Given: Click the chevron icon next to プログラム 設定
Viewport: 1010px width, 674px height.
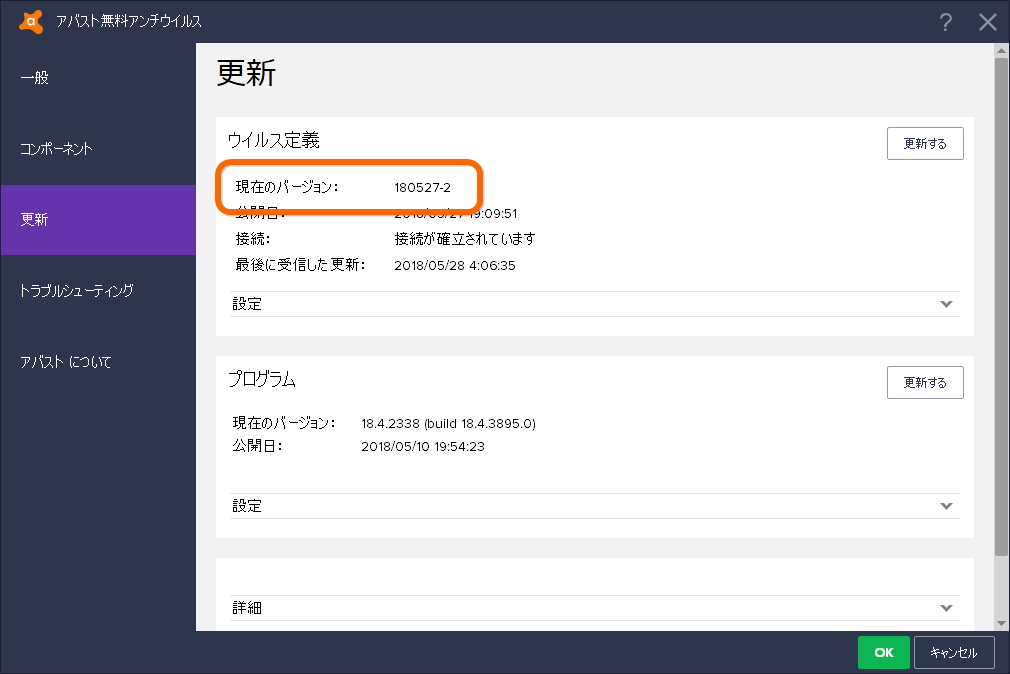Looking at the screenshot, I should pyautogui.click(x=946, y=506).
